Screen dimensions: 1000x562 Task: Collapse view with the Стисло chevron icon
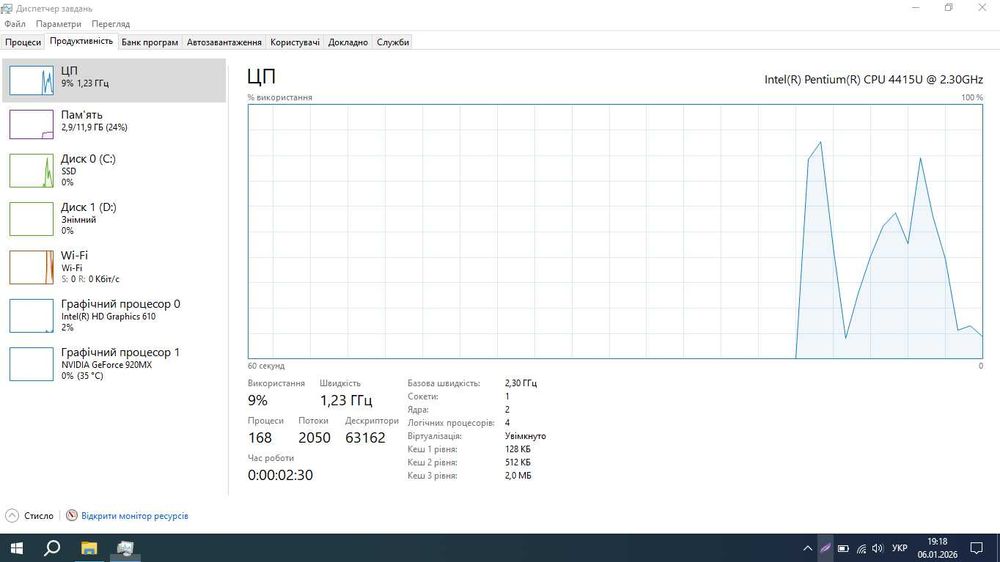pos(12,515)
